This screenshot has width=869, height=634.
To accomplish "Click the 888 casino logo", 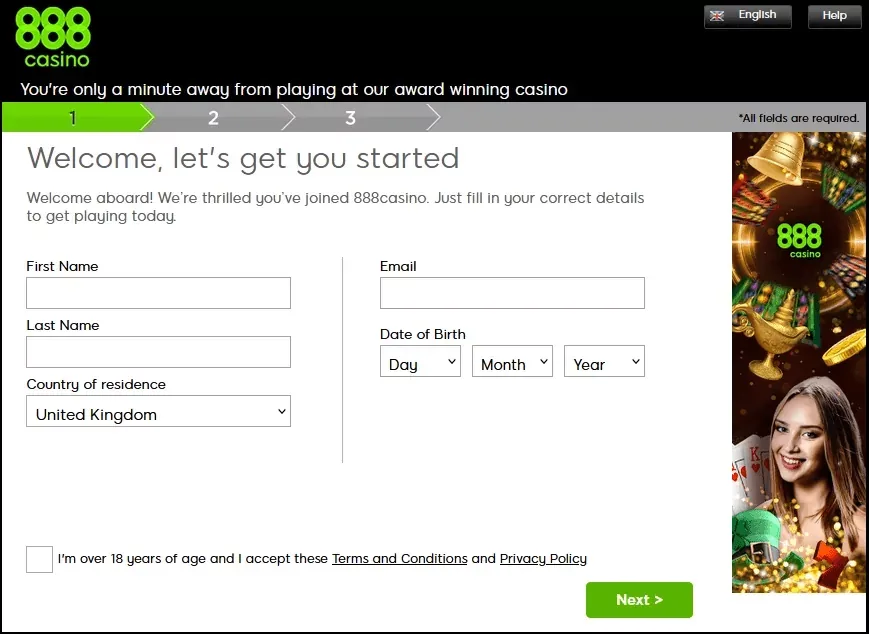I will tap(53, 37).
